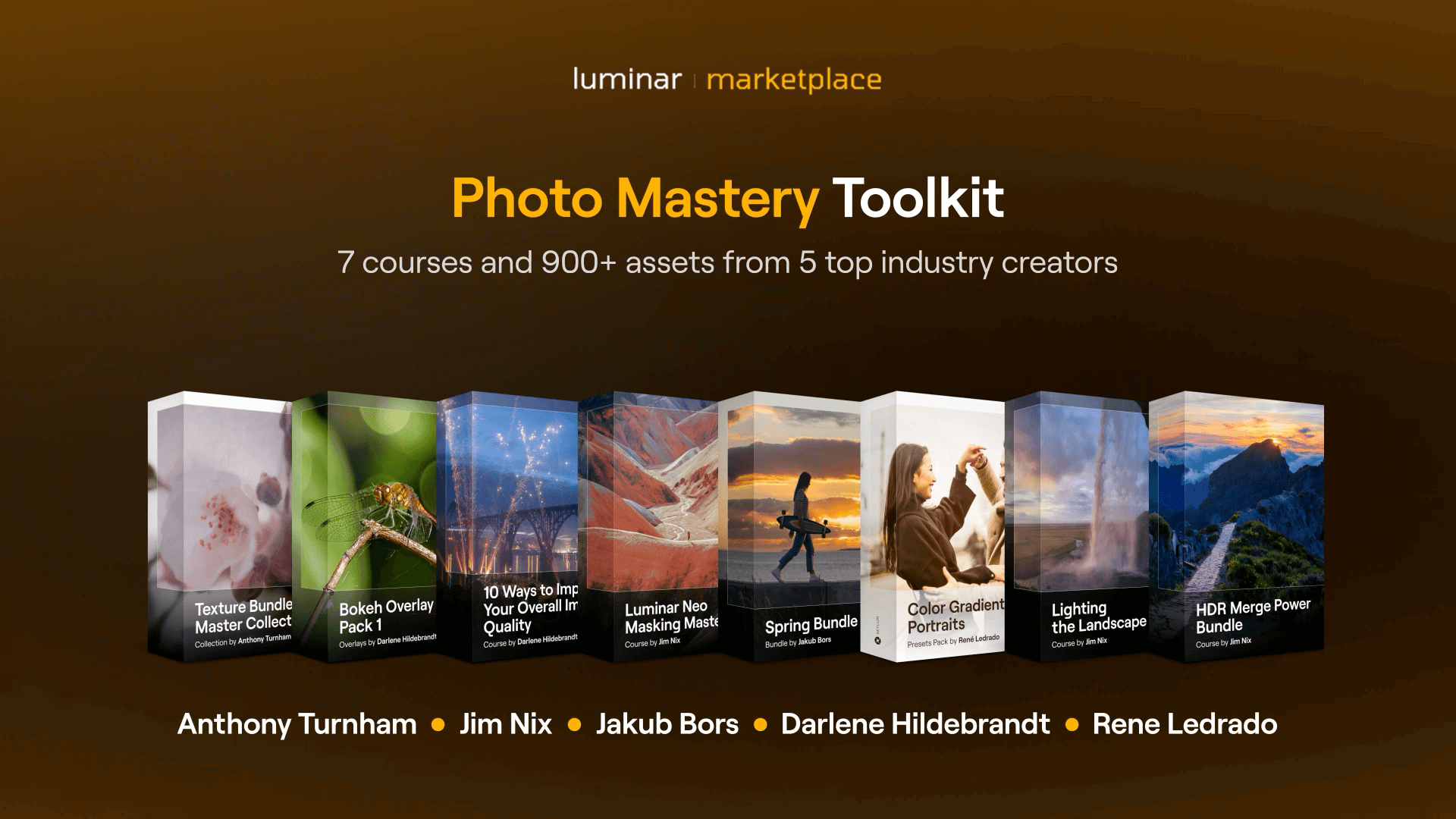Click the name Darlene Hildebrandt in creator list

tap(915, 724)
